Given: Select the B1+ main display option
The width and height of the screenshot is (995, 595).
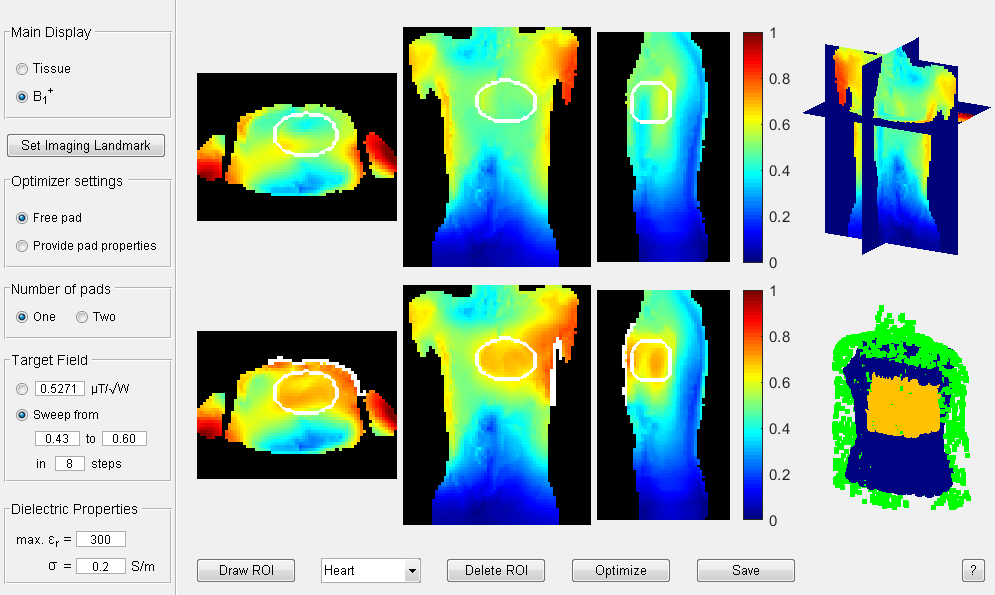Looking at the screenshot, I should coord(22,97).
